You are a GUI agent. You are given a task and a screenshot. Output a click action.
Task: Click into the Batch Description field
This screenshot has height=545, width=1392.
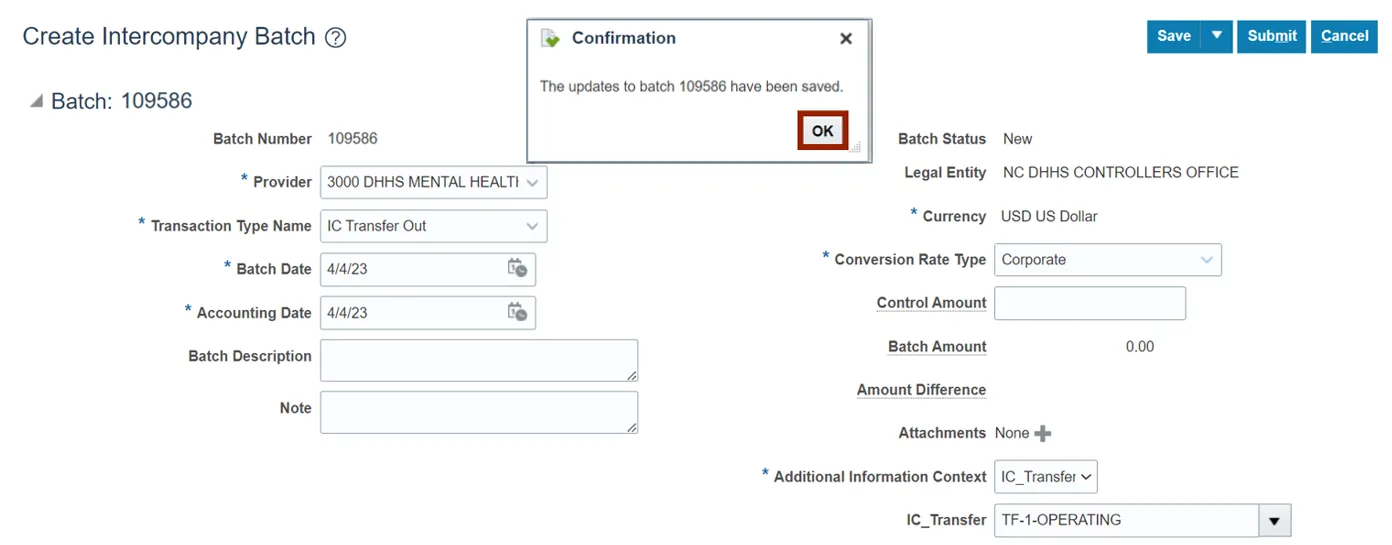click(x=478, y=360)
